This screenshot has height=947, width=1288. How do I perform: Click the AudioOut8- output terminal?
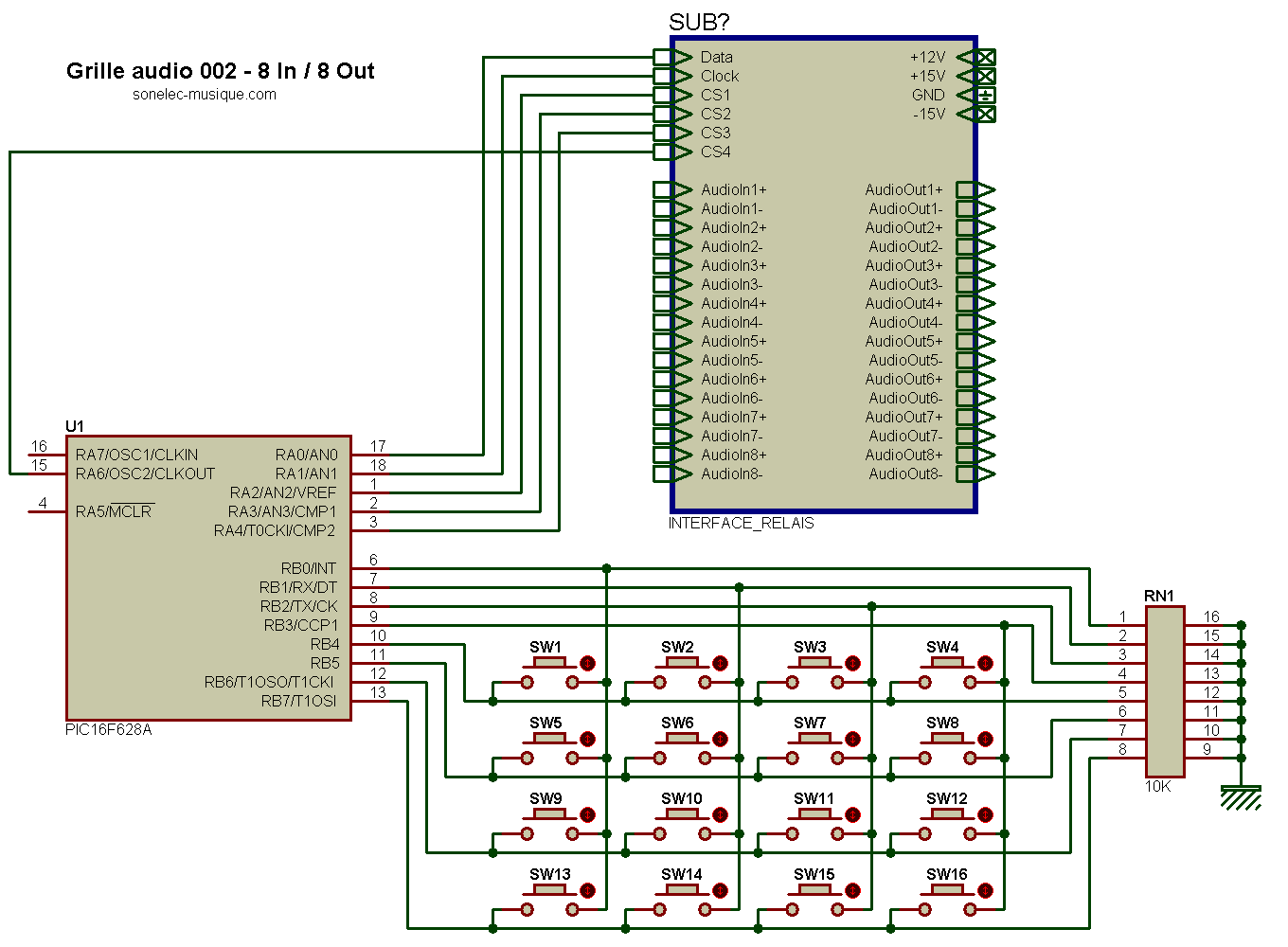(976, 473)
